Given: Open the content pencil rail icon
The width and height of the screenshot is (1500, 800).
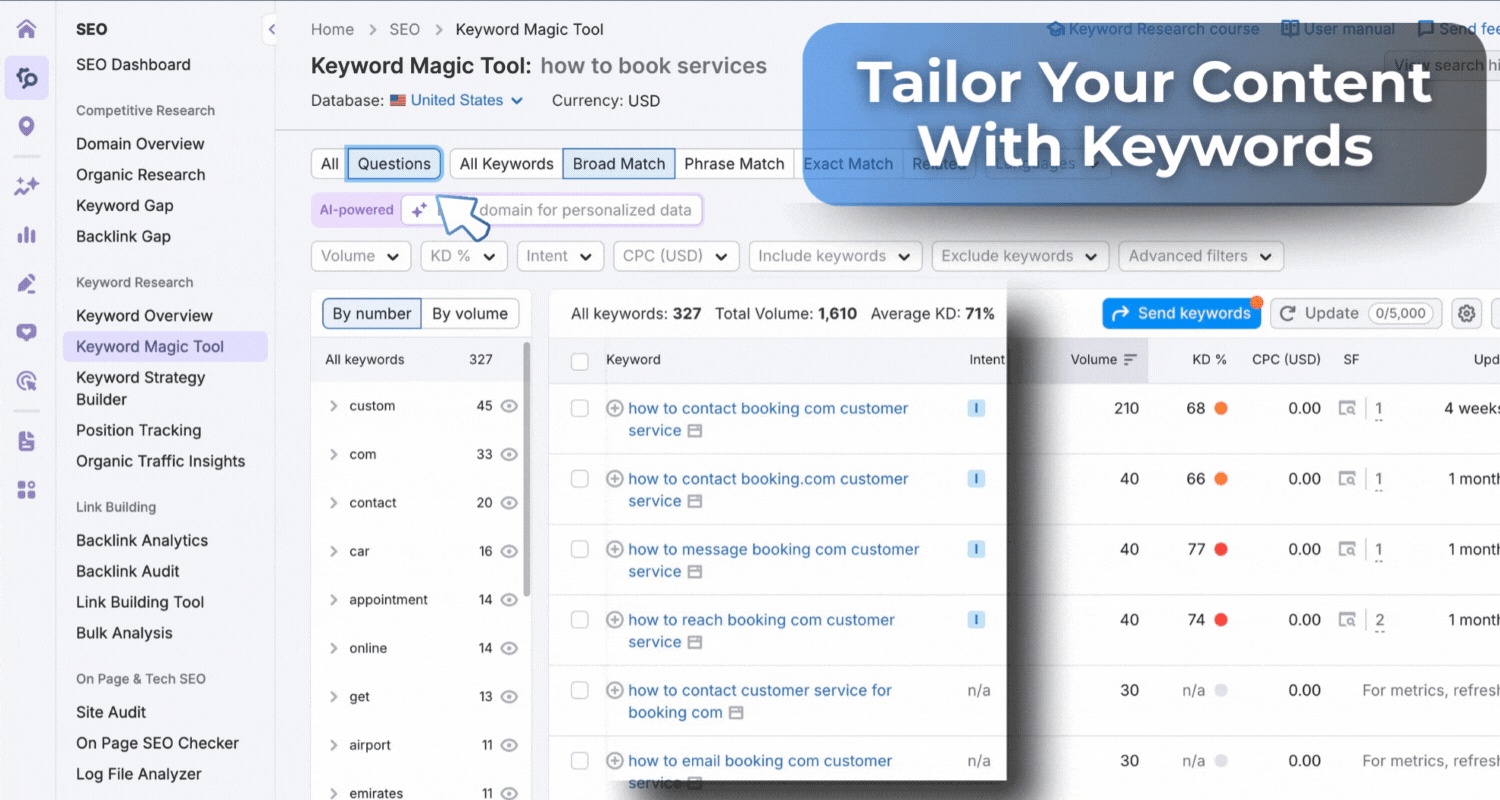Looking at the screenshot, I should point(26,284).
